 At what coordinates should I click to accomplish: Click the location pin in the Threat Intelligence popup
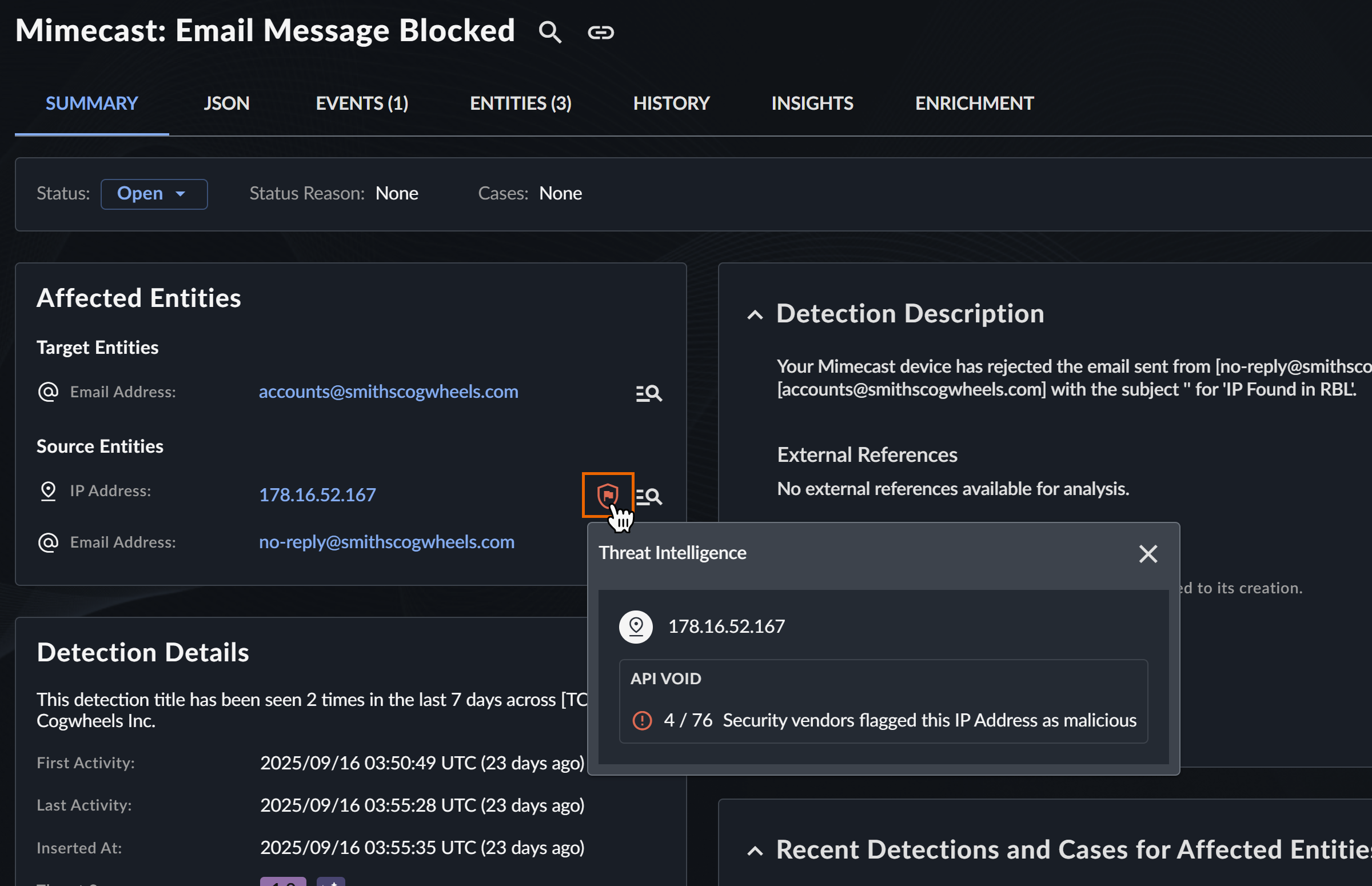click(x=636, y=626)
